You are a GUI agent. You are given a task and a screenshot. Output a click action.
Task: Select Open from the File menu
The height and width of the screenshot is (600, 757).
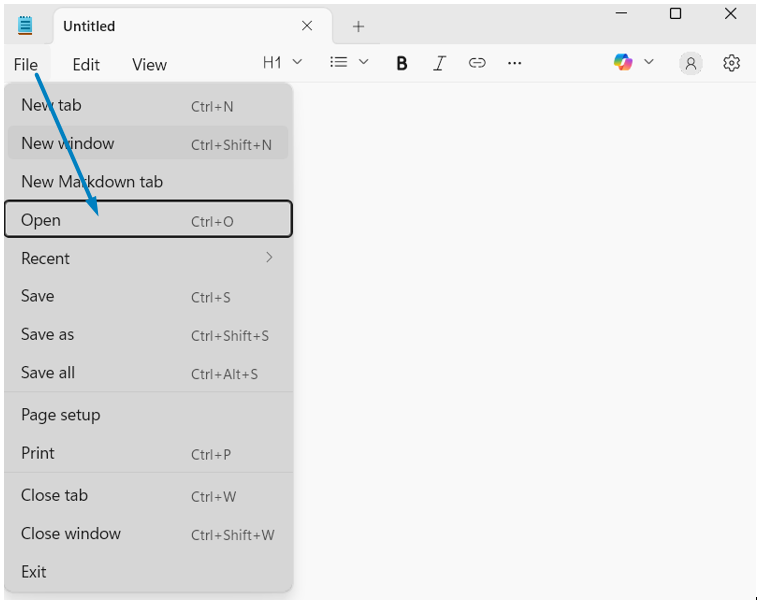[x=148, y=220]
